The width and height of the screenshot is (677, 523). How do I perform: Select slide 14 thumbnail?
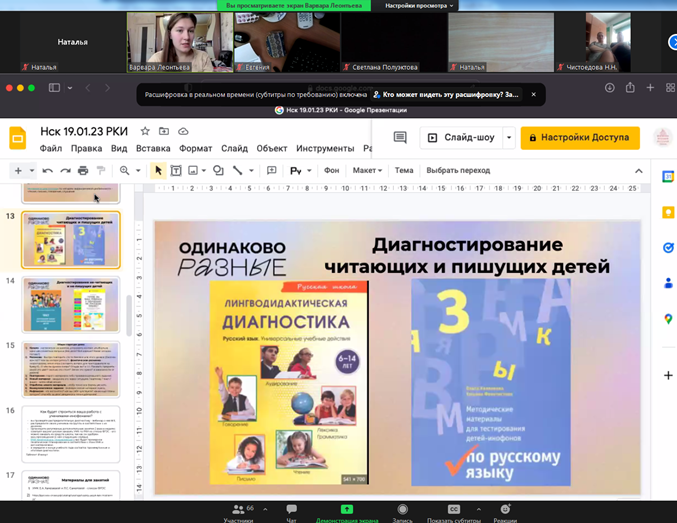coord(71,304)
